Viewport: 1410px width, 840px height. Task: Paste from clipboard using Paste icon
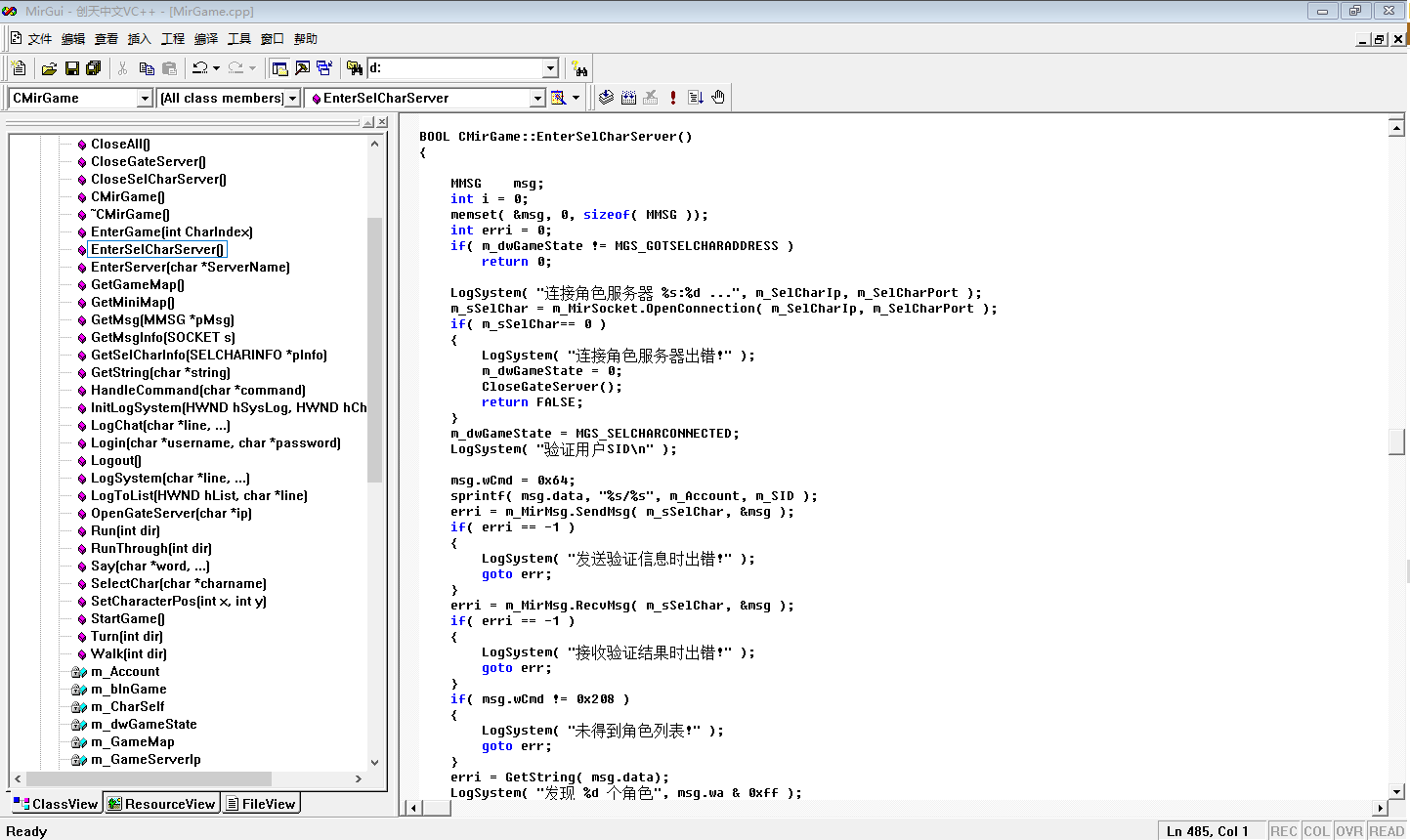[170, 68]
